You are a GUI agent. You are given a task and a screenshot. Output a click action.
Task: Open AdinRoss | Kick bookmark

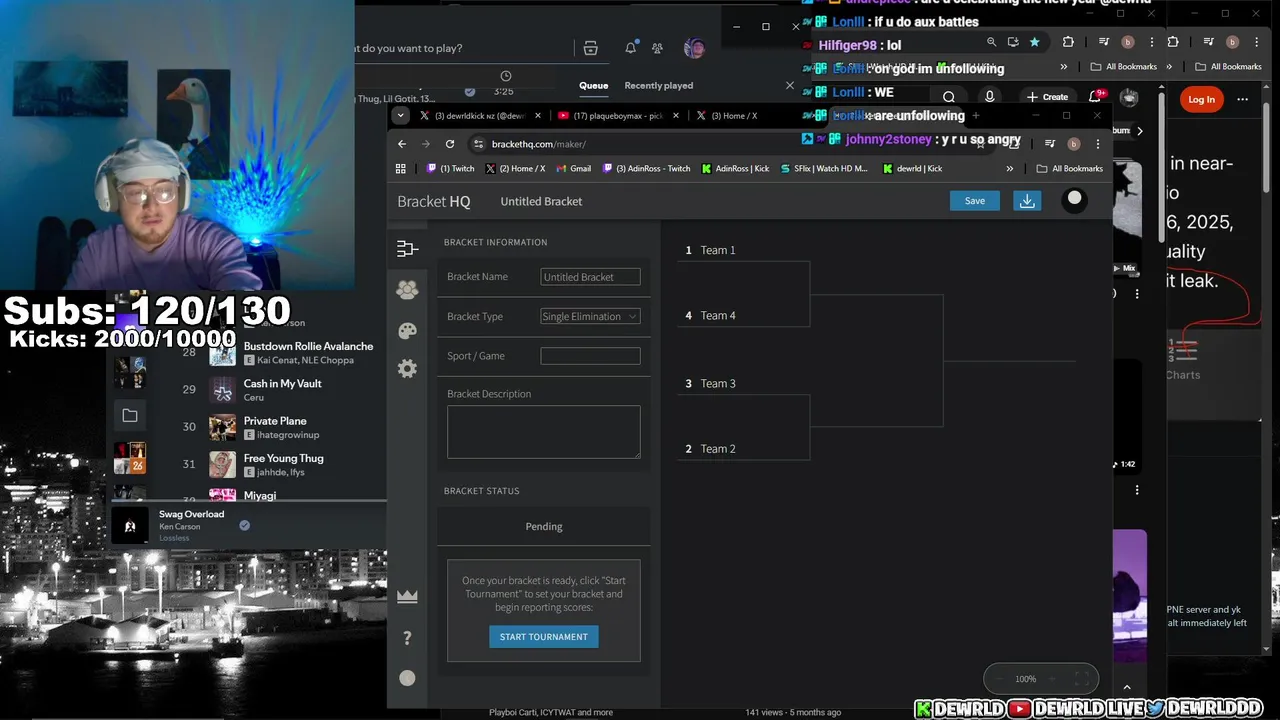click(x=735, y=169)
